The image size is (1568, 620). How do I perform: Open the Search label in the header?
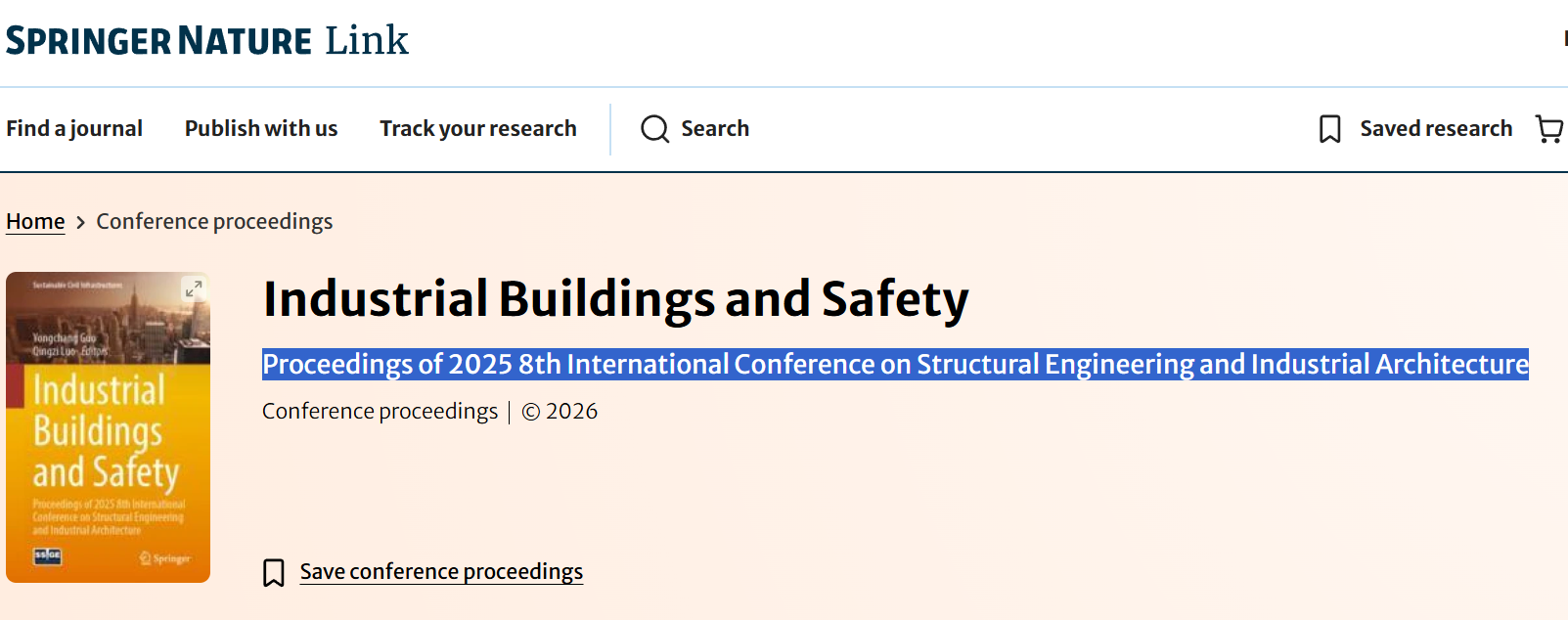click(715, 128)
